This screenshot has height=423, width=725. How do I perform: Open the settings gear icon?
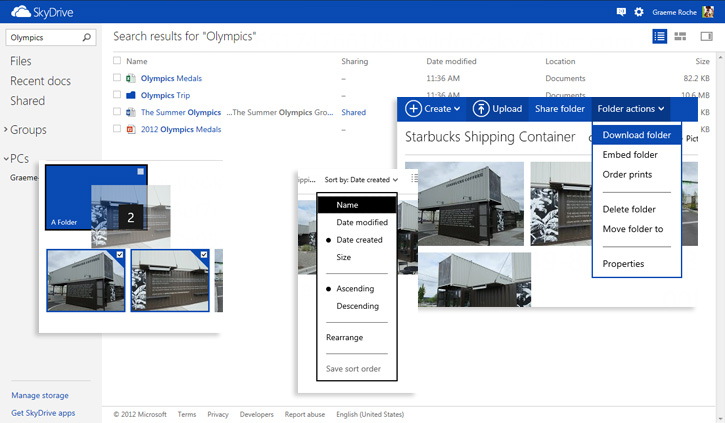pyautogui.click(x=639, y=12)
